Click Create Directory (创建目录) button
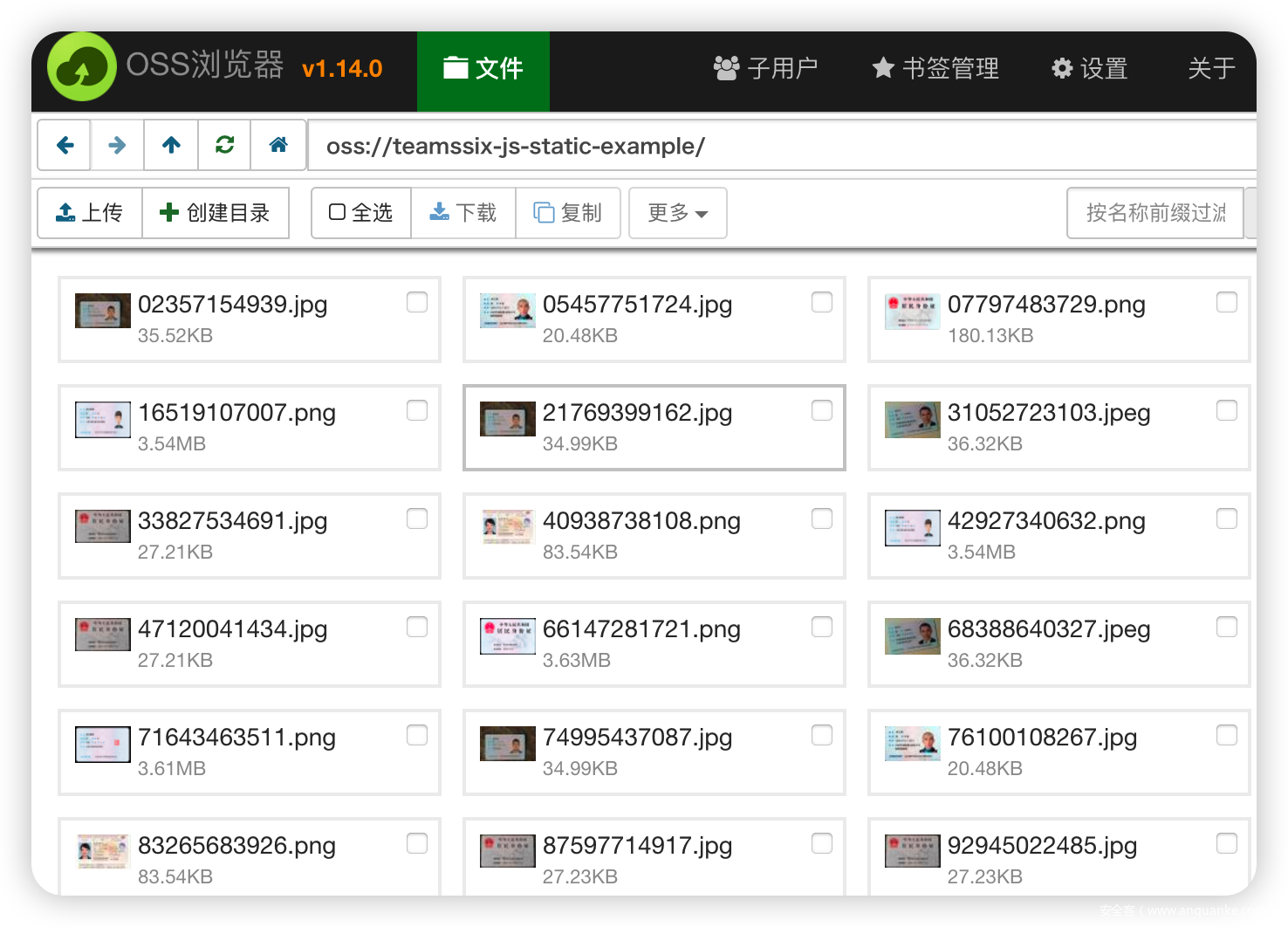The height and width of the screenshot is (927, 1288). [x=216, y=213]
